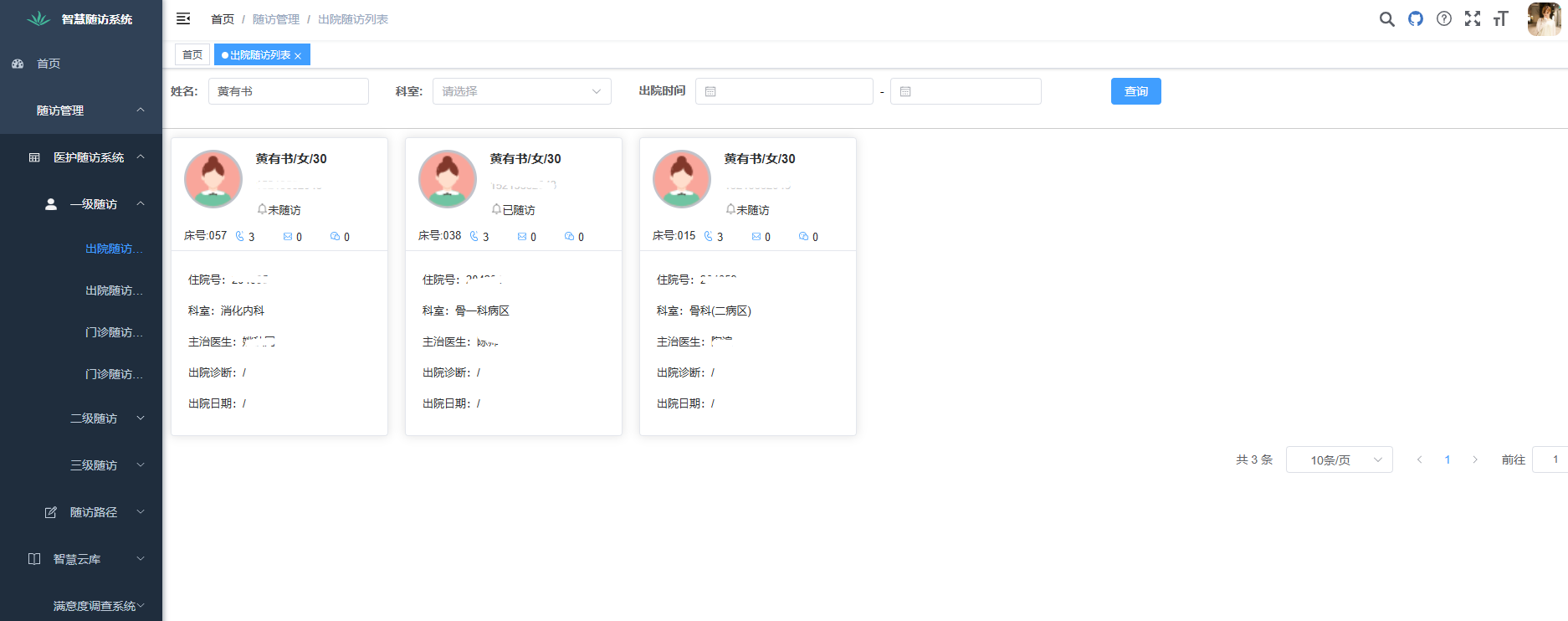Image resolution: width=1568 pixels, height=621 pixels.
Task: Click the system logo leaf icon
Action: click(38, 18)
